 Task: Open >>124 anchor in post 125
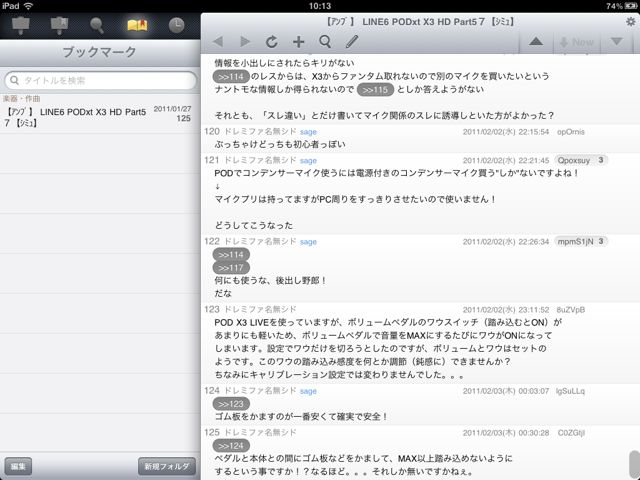231,446
